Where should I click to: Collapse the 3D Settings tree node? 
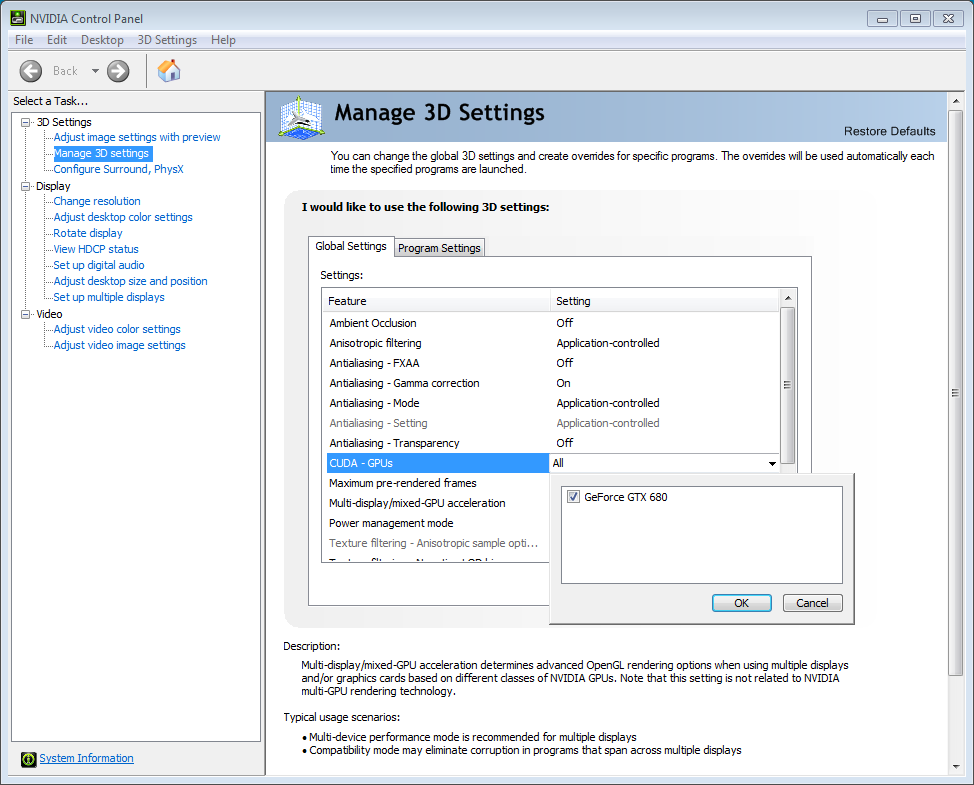pos(26,122)
